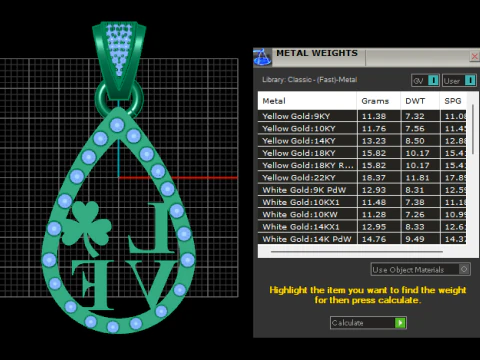The height and width of the screenshot is (360, 480).
Task: Open the Use Object Materials dropdown
Action: pyautogui.click(x=420, y=269)
